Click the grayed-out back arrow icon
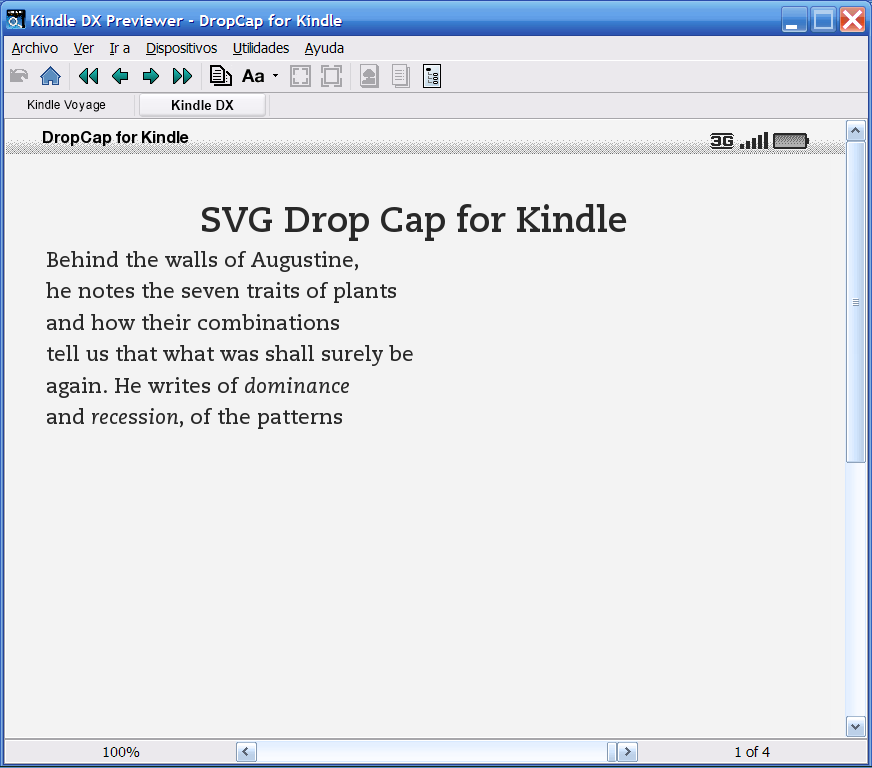 tap(19, 76)
